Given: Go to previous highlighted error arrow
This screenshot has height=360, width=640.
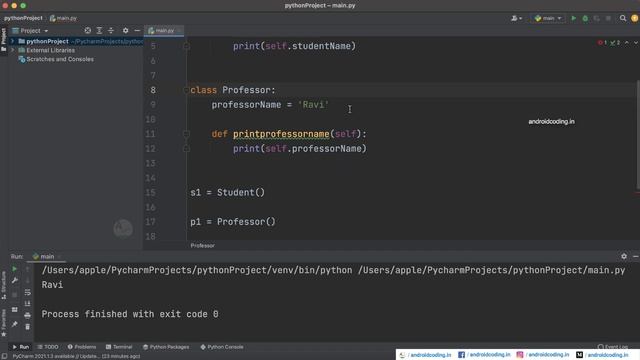Looking at the screenshot, I should click(627, 42).
